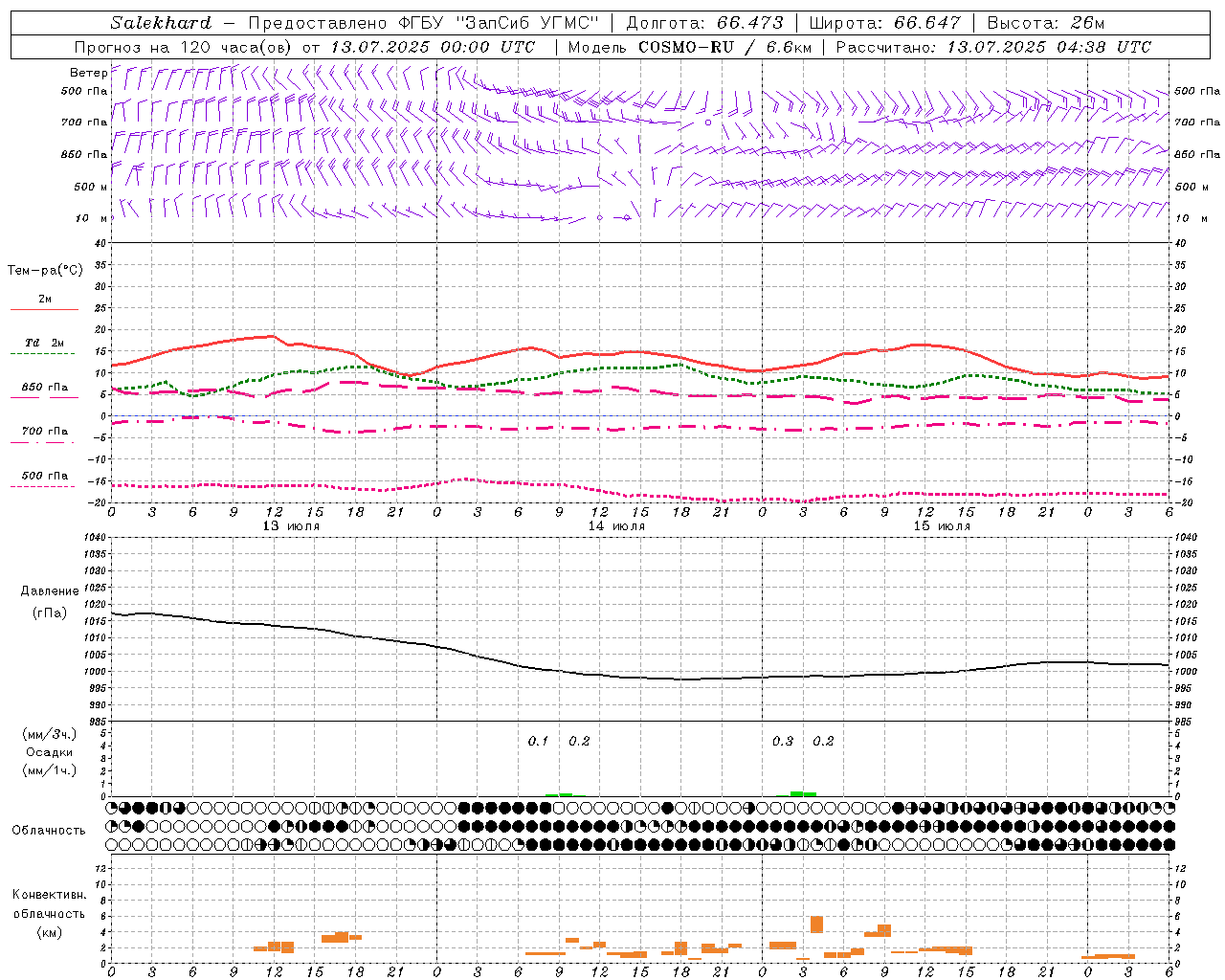Click the Ветер wind panel label

[88, 73]
